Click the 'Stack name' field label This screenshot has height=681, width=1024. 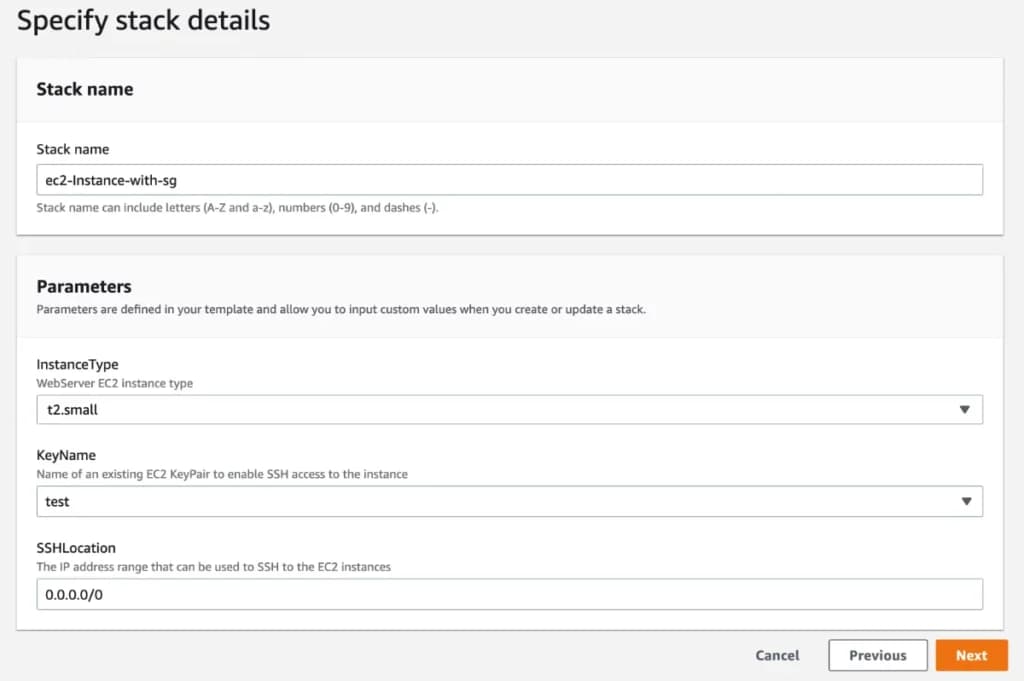tap(73, 149)
